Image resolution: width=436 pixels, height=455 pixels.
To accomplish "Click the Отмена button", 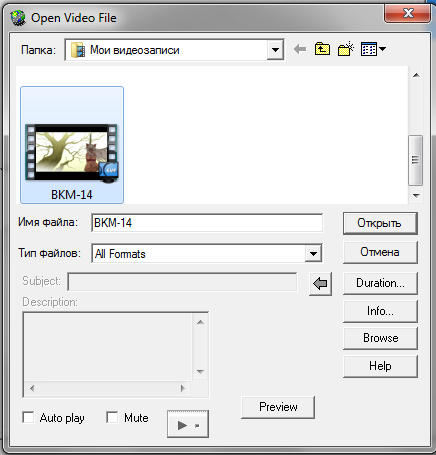I will 380,252.
